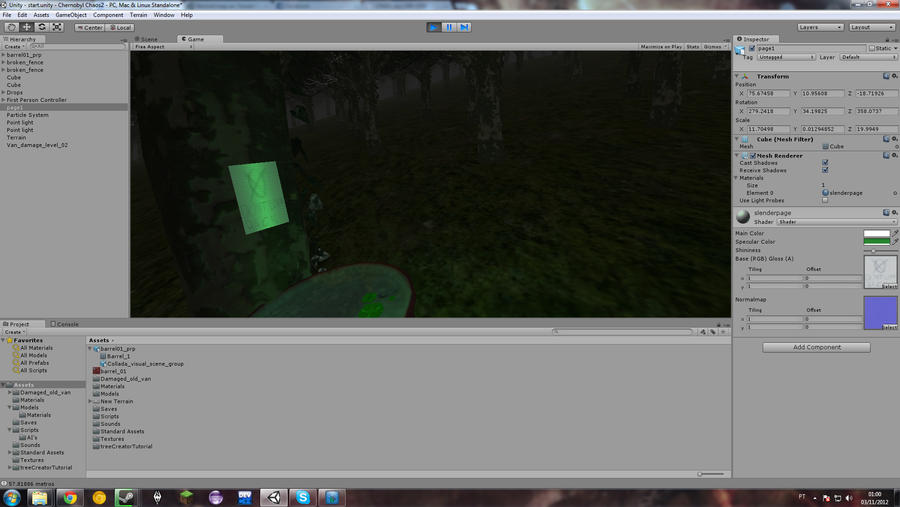Open the Assets menu
The image size is (900, 507).
pyautogui.click(x=41, y=15)
